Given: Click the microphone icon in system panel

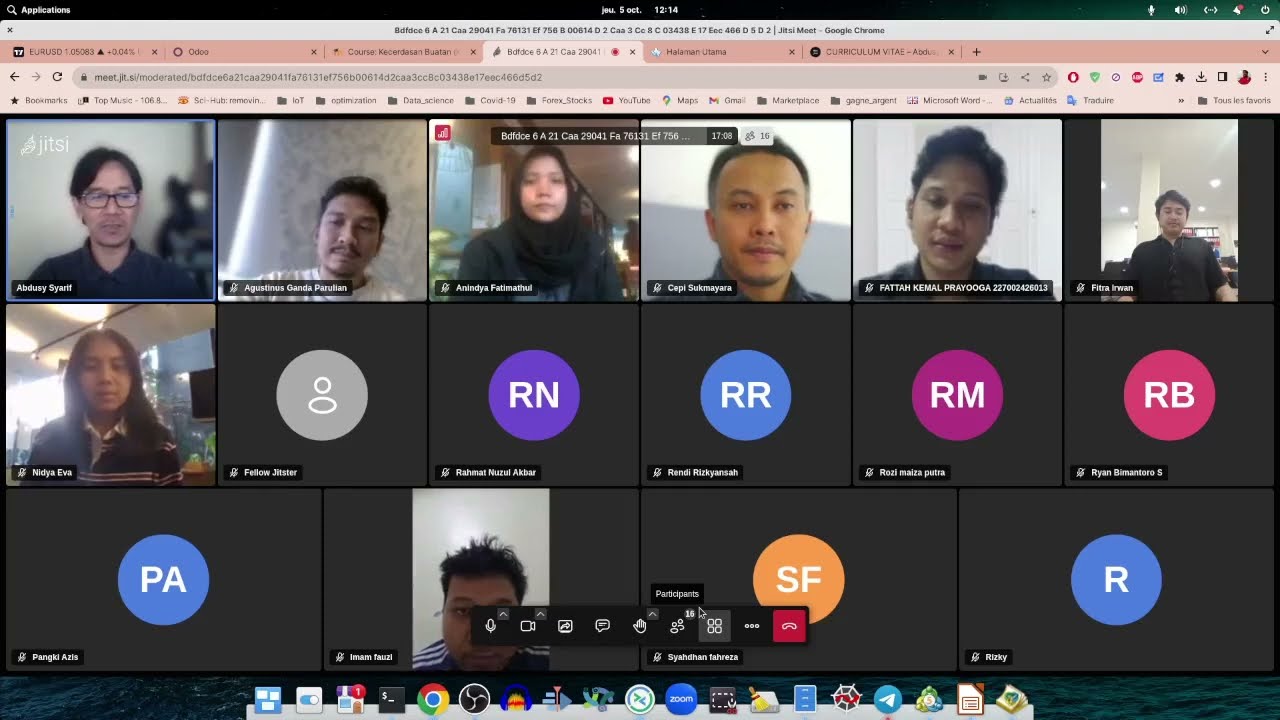Looking at the screenshot, I should tap(1151, 10).
